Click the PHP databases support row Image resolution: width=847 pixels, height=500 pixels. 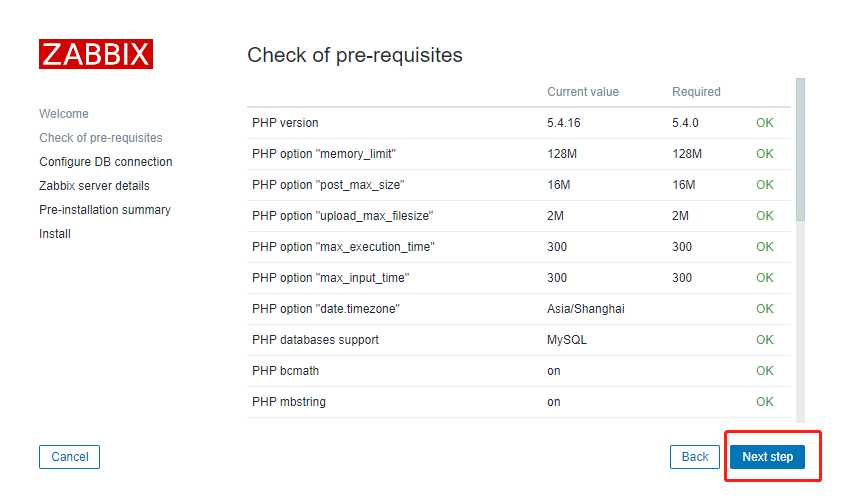tap(315, 340)
